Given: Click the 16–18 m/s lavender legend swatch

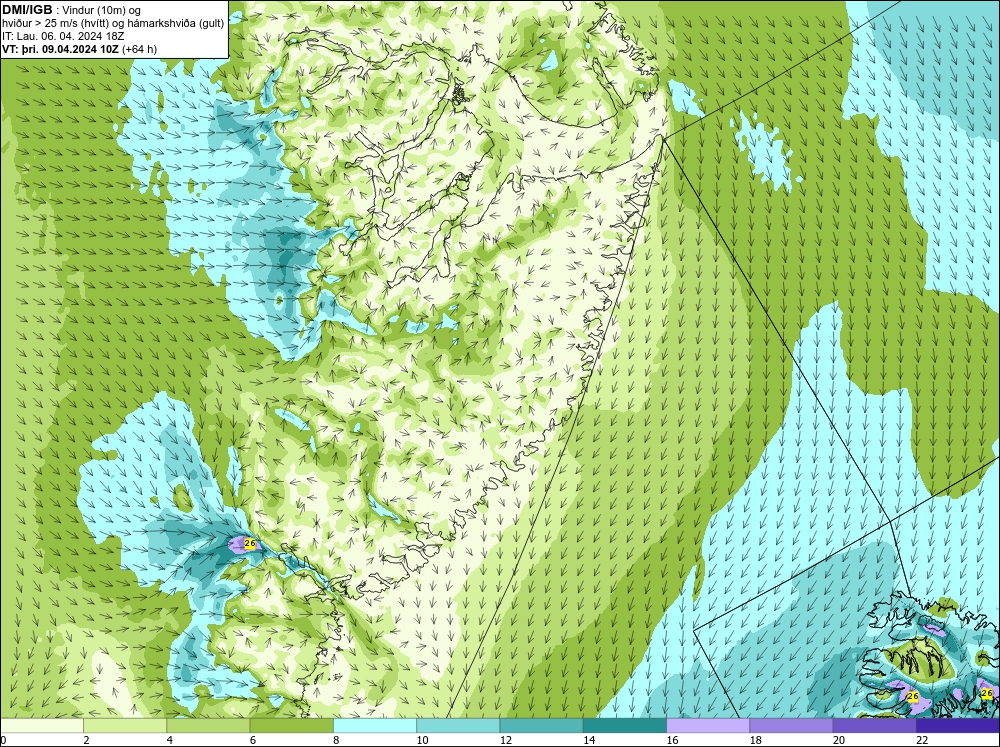Looking at the screenshot, I should pyautogui.click(x=708, y=726).
